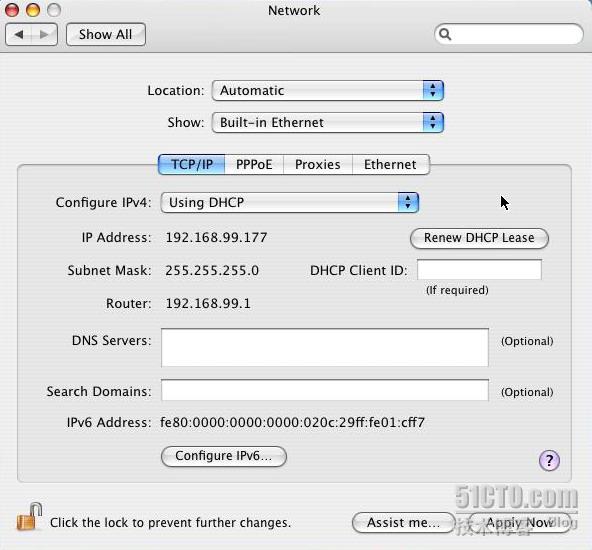This screenshot has height=550, width=592.
Task: Click the Apply Now button
Action: (520, 523)
